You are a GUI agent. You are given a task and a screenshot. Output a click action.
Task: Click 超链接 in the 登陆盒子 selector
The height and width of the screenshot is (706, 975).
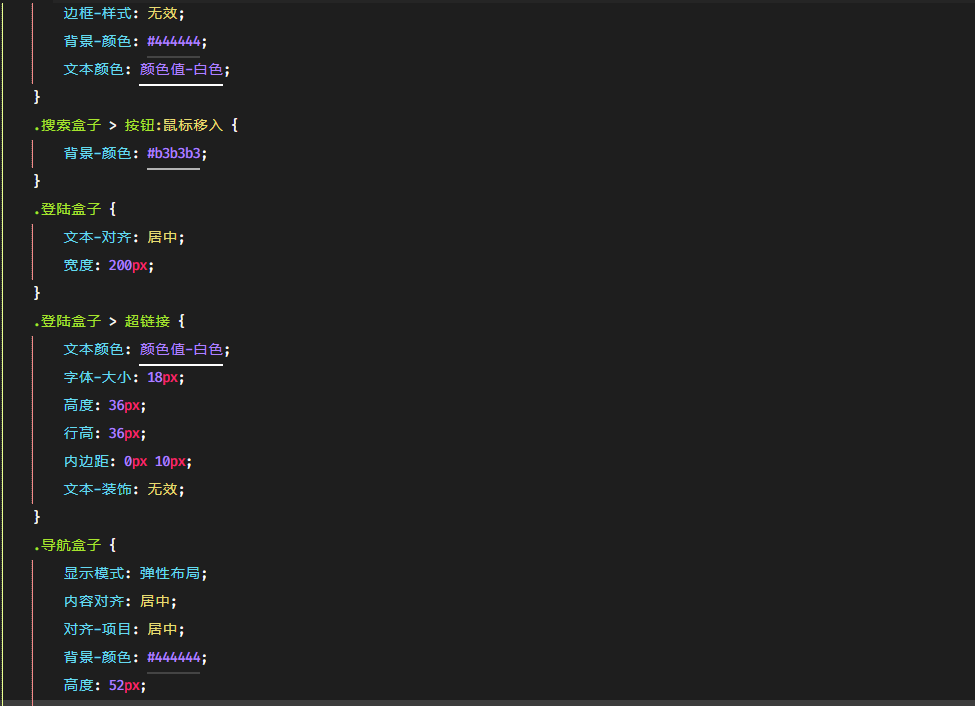(x=147, y=321)
